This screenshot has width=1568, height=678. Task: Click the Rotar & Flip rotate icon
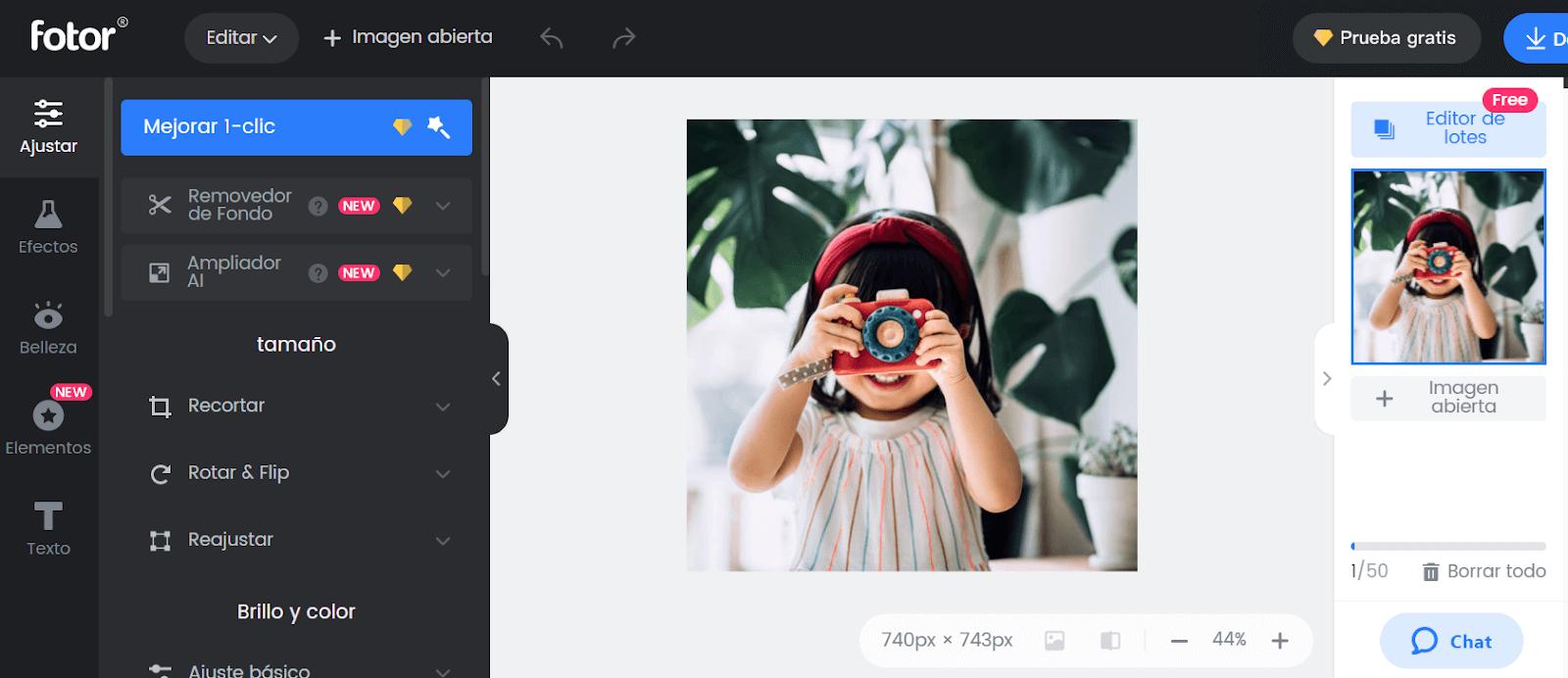tap(160, 474)
